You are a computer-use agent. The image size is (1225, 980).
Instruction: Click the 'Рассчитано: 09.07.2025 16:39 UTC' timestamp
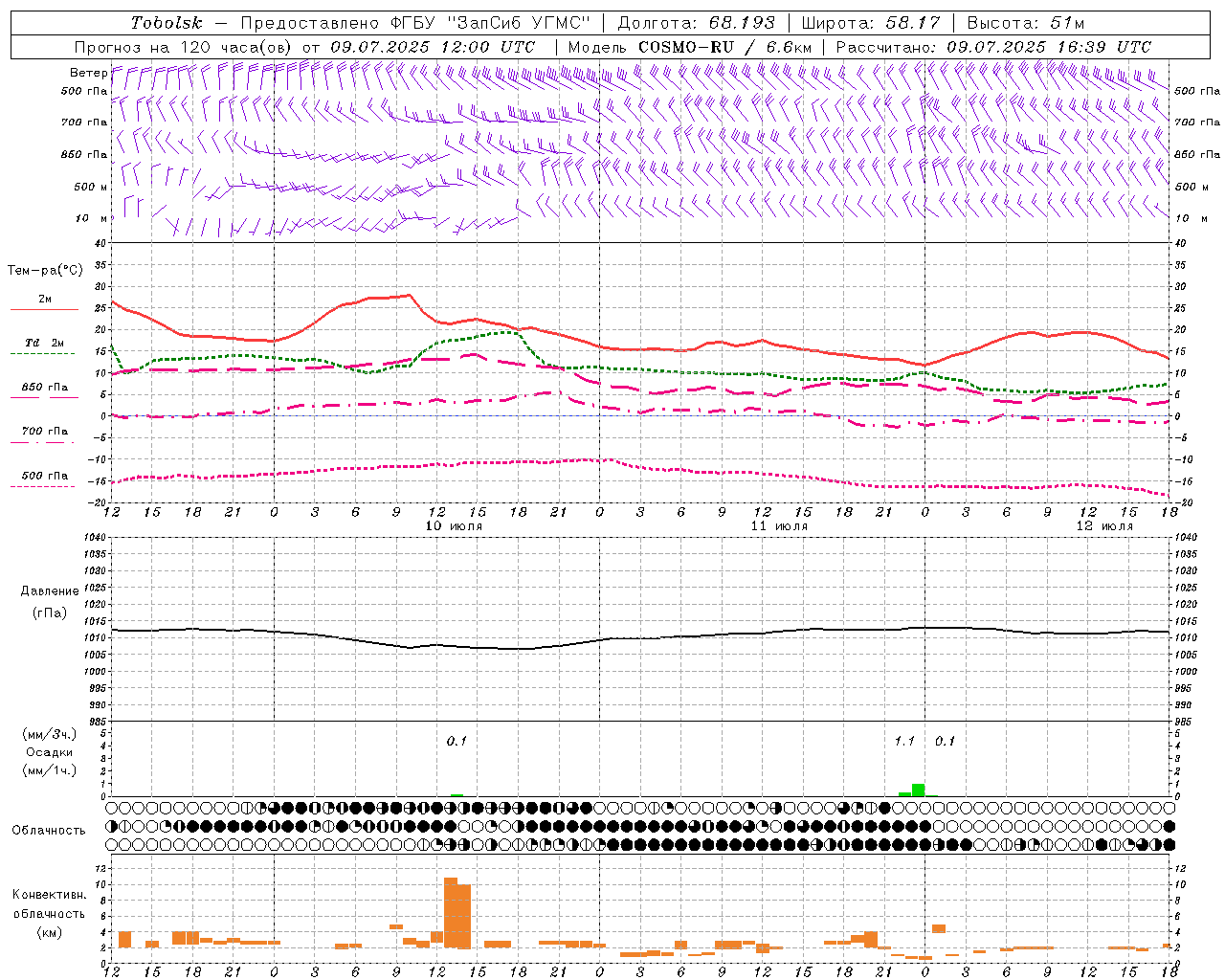click(x=993, y=46)
